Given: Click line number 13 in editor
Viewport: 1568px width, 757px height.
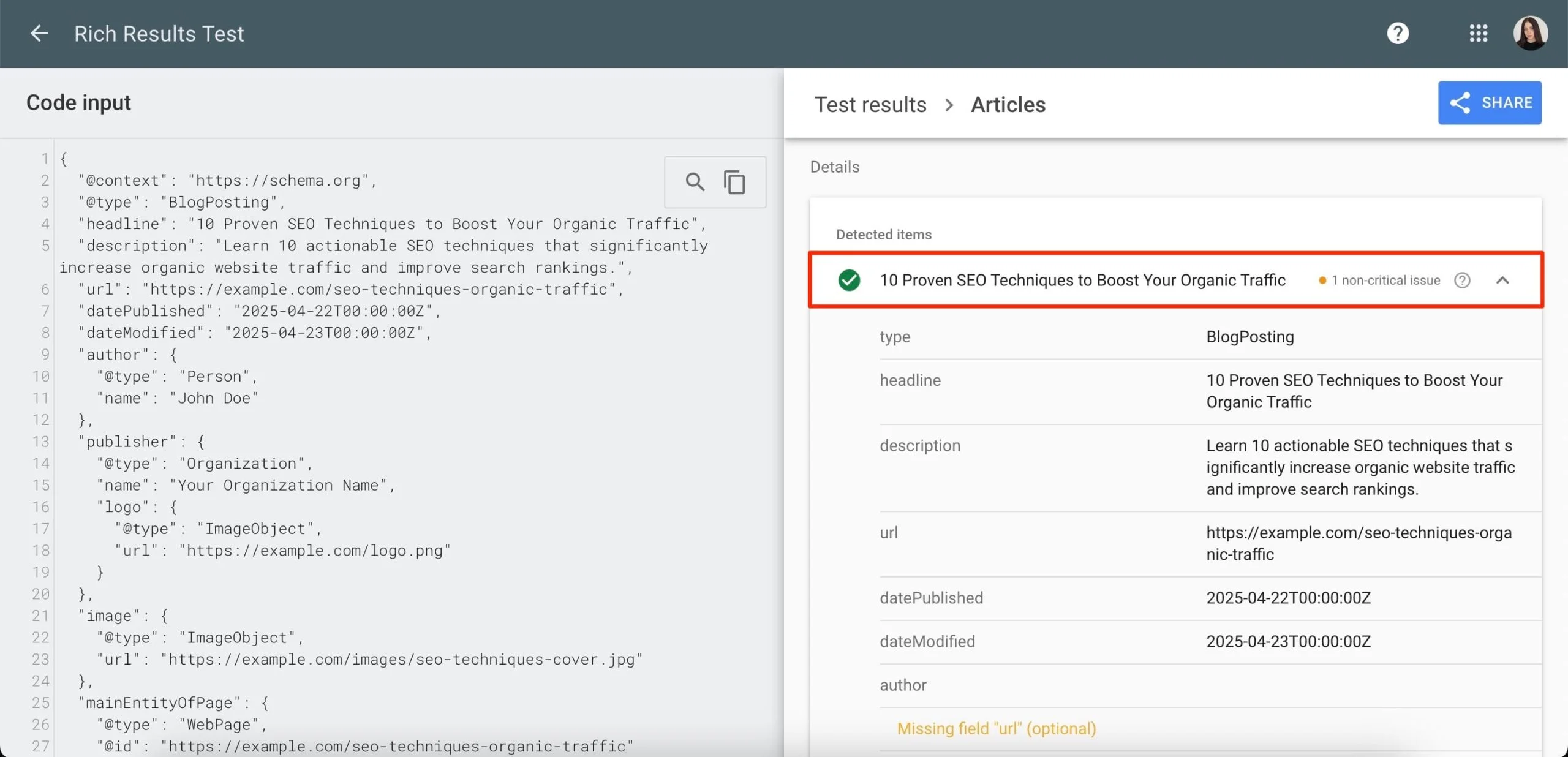Looking at the screenshot, I should pos(40,442).
